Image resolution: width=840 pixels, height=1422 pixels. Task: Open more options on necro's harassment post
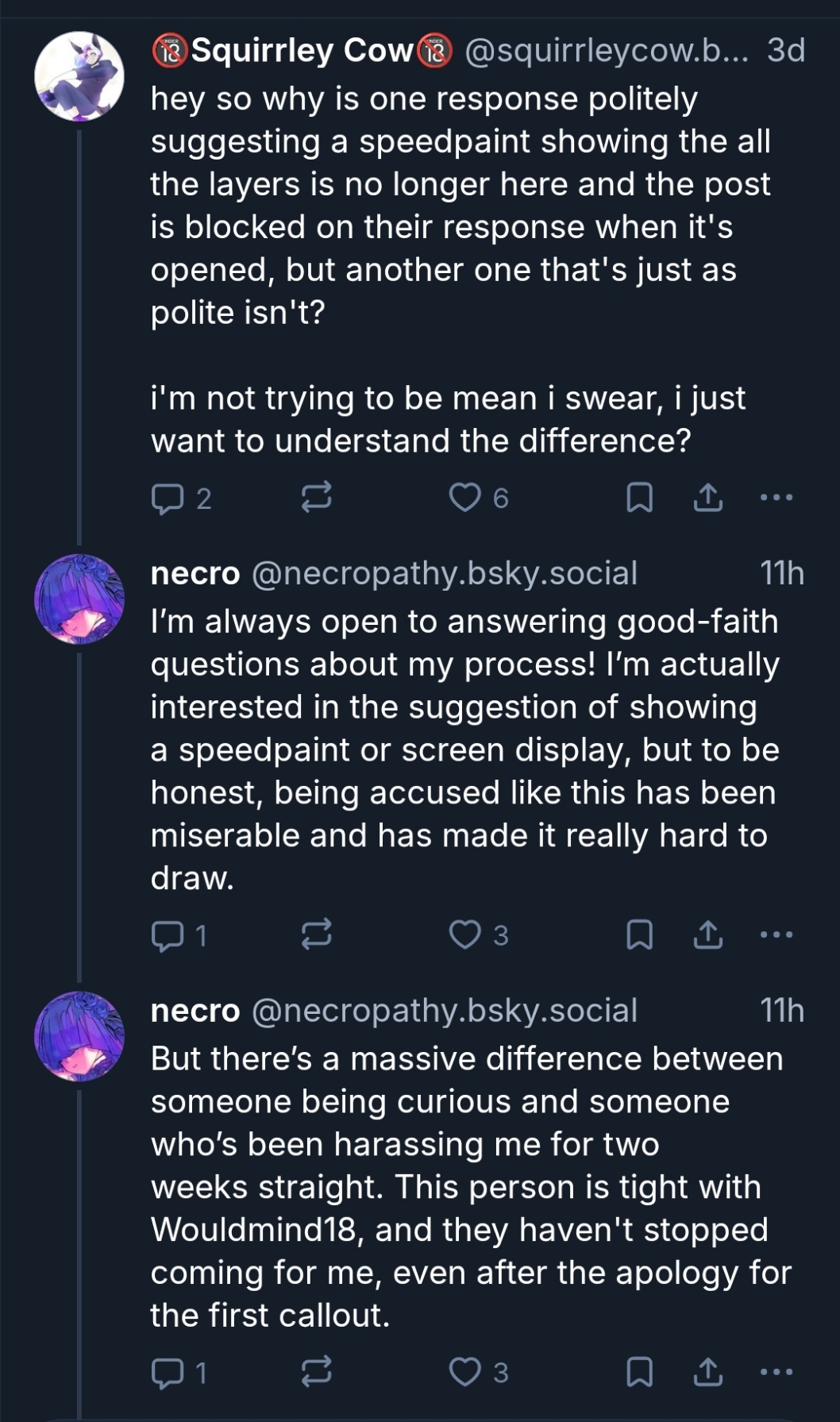(776, 1373)
